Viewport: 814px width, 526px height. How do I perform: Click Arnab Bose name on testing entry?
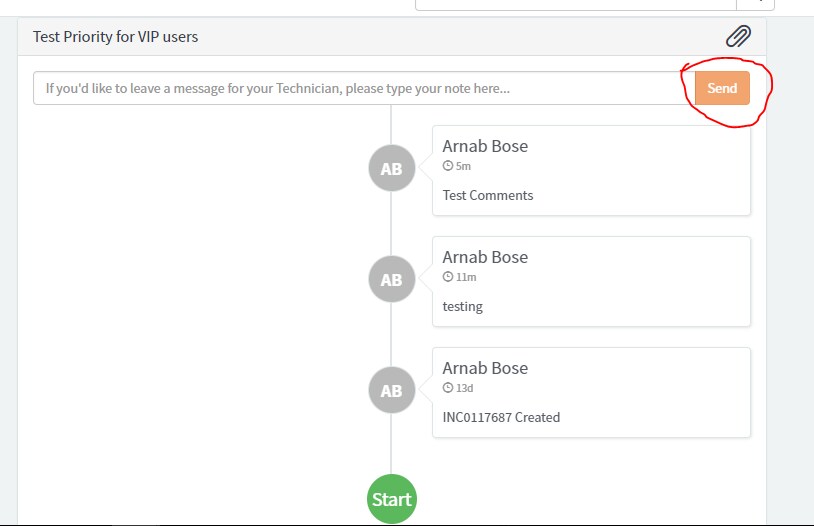[x=485, y=258]
